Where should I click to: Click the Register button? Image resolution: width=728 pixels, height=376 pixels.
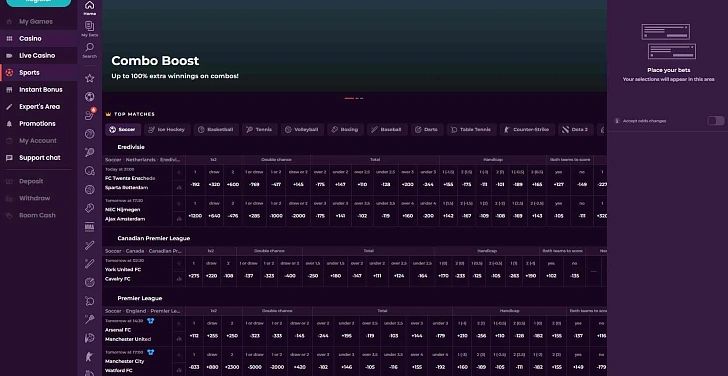(x=39, y=2)
